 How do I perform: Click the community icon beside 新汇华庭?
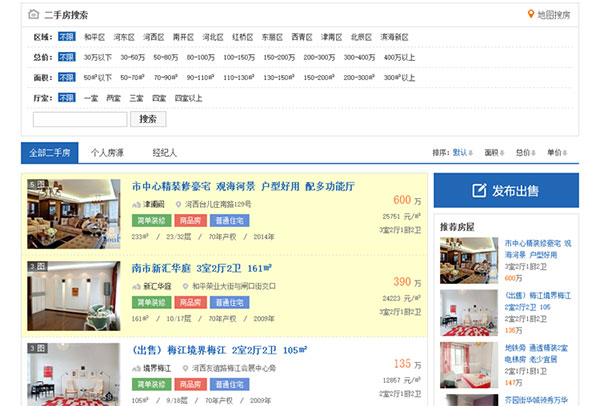(x=136, y=286)
